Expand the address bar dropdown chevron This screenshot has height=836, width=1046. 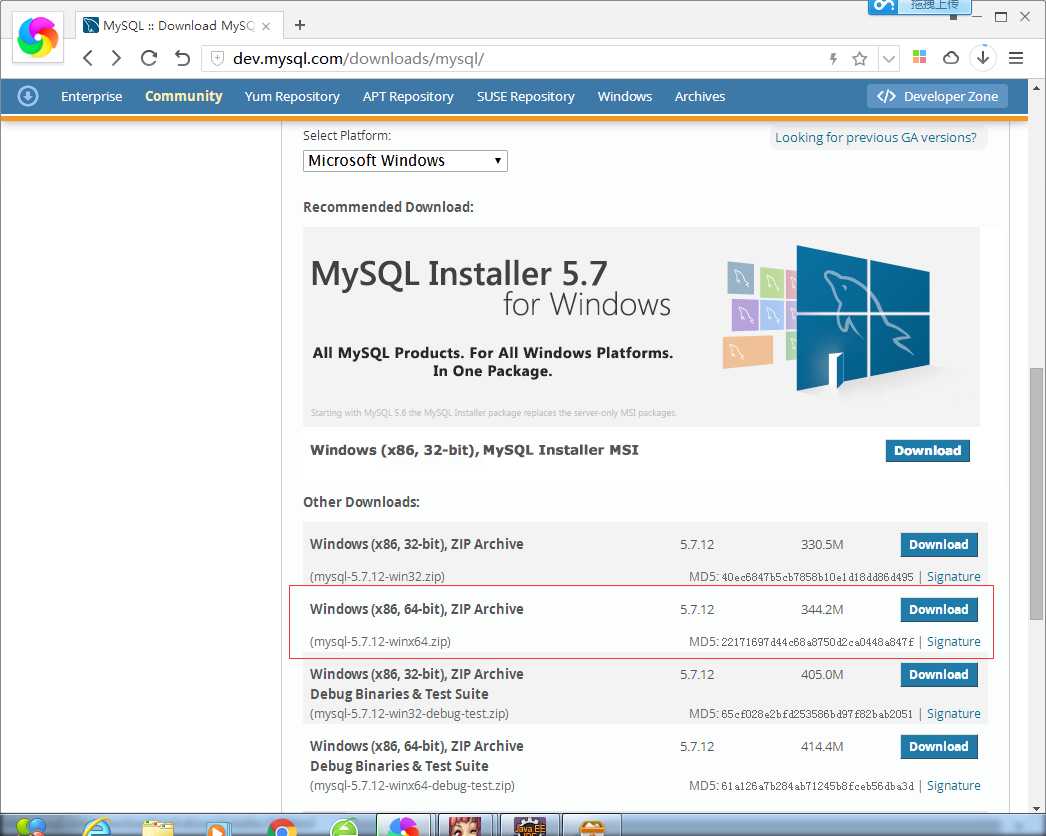(889, 59)
